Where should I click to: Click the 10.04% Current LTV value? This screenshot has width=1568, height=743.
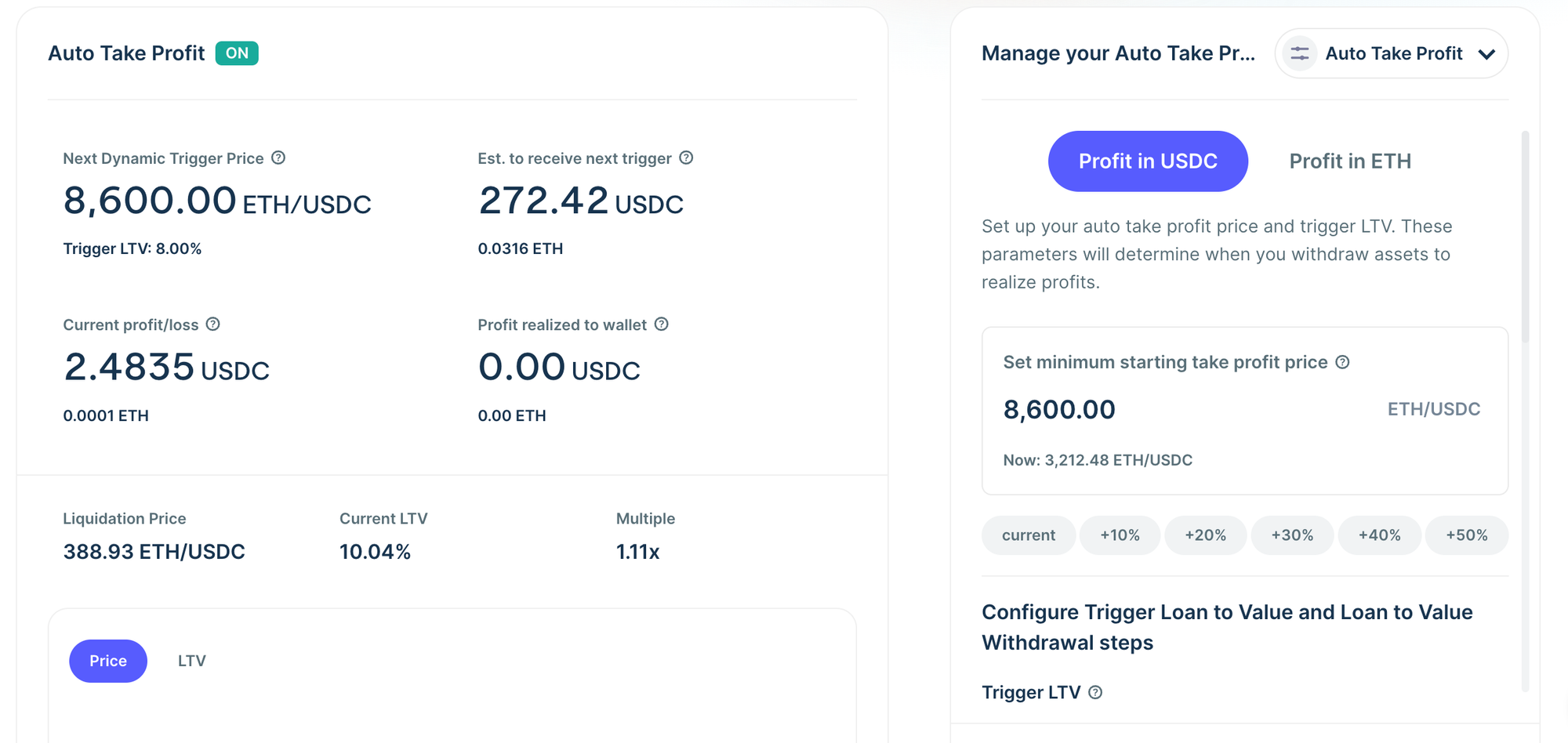point(375,552)
